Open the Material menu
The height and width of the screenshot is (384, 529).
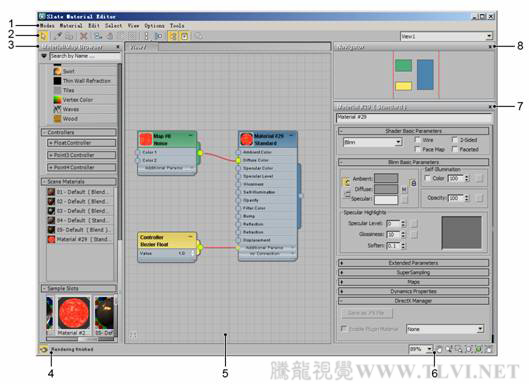coord(71,26)
